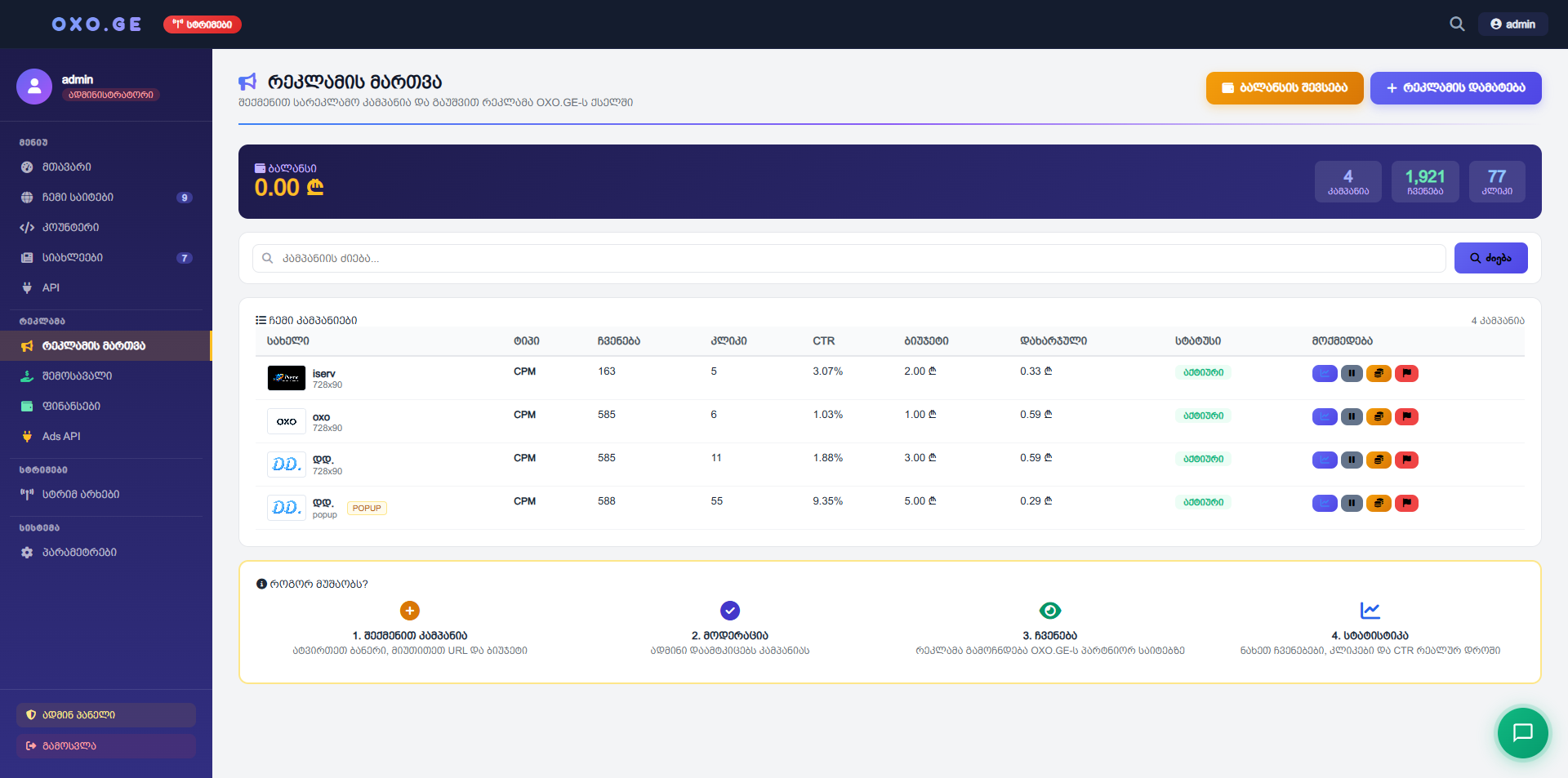This screenshot has width=1568, height=778.
Task: Open the admin user menu in header
Action: [1512, 24]
